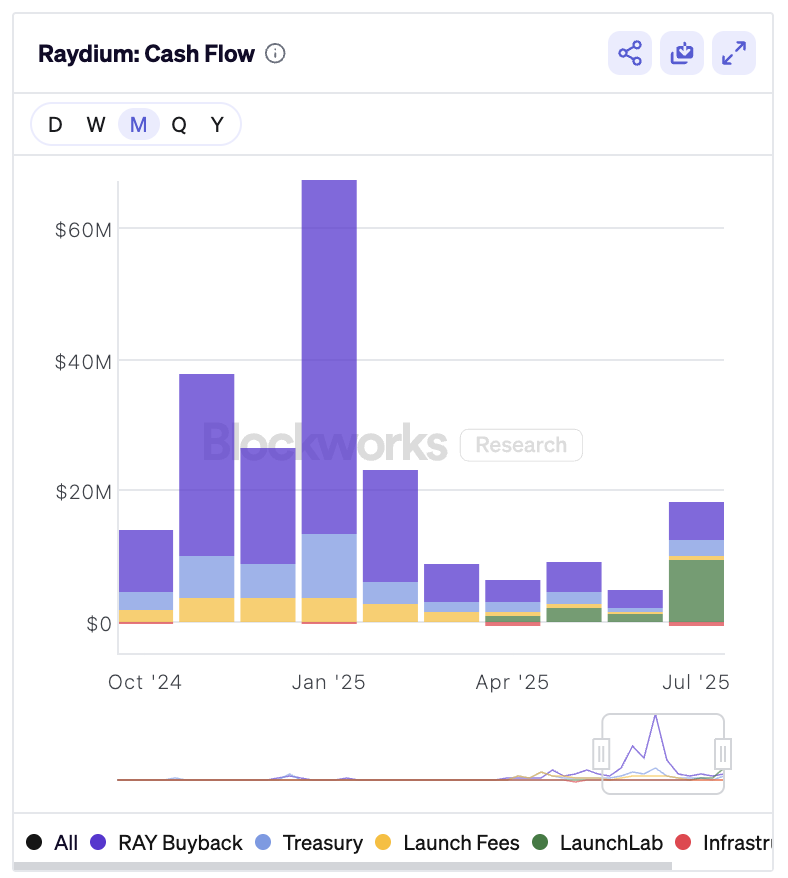Click the Research watermark badge
Screen dimensions: 788x878
coord(521,445)
